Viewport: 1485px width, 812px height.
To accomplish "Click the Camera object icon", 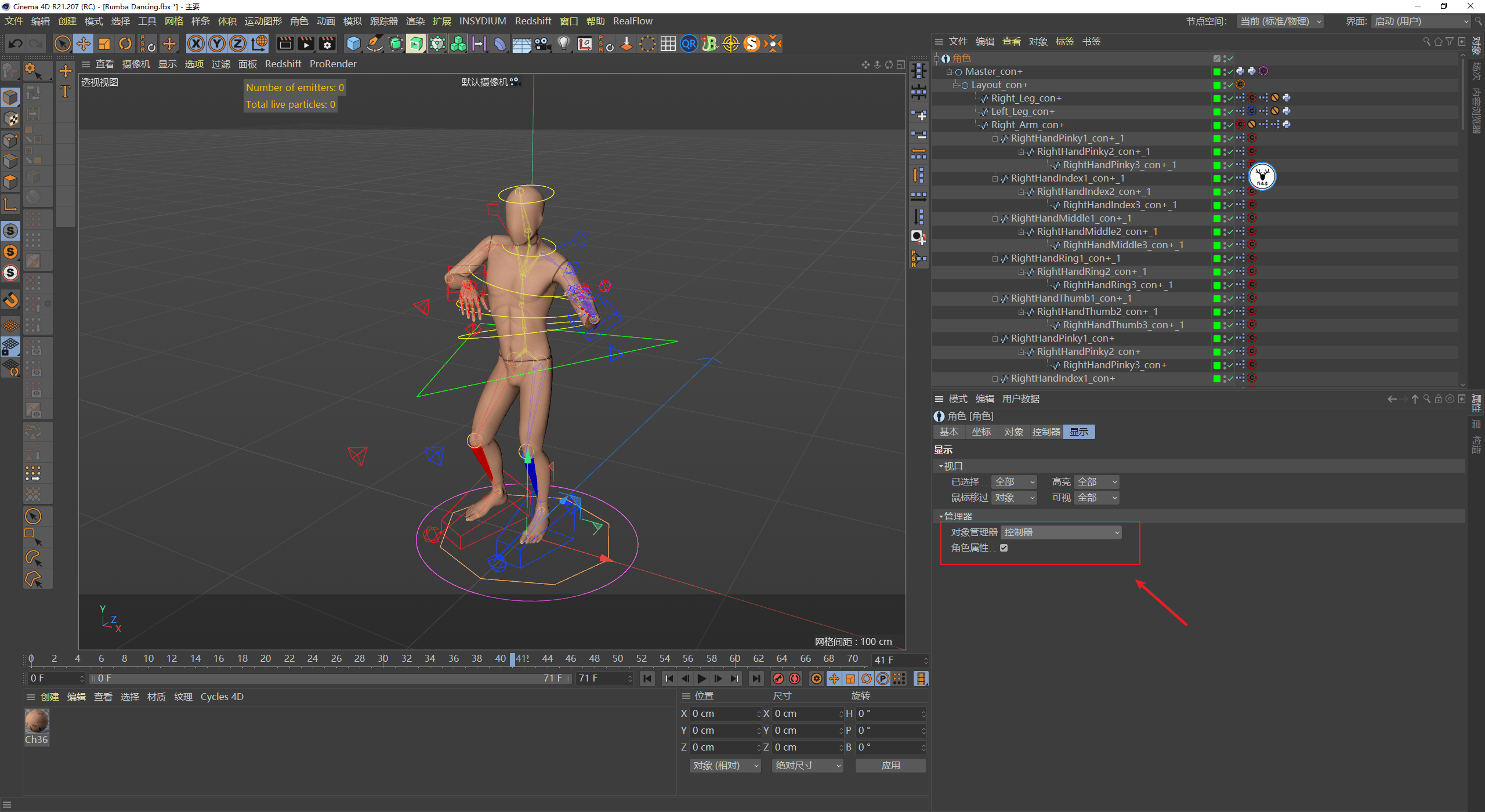I will pos(542,43).
